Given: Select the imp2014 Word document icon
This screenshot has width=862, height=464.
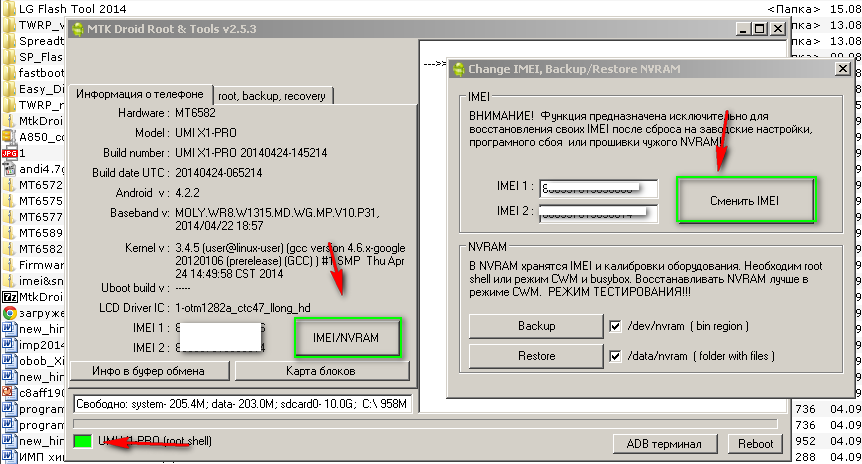Looking at the screenshot, I should [x=9, y=345].
